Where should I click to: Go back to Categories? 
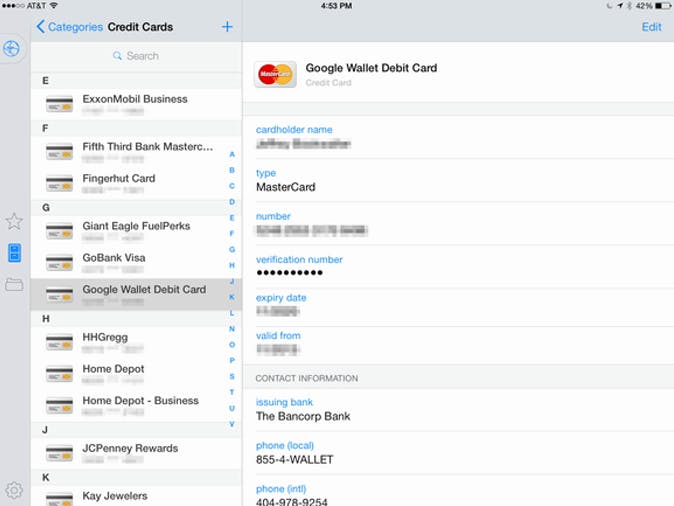[70, 27]
